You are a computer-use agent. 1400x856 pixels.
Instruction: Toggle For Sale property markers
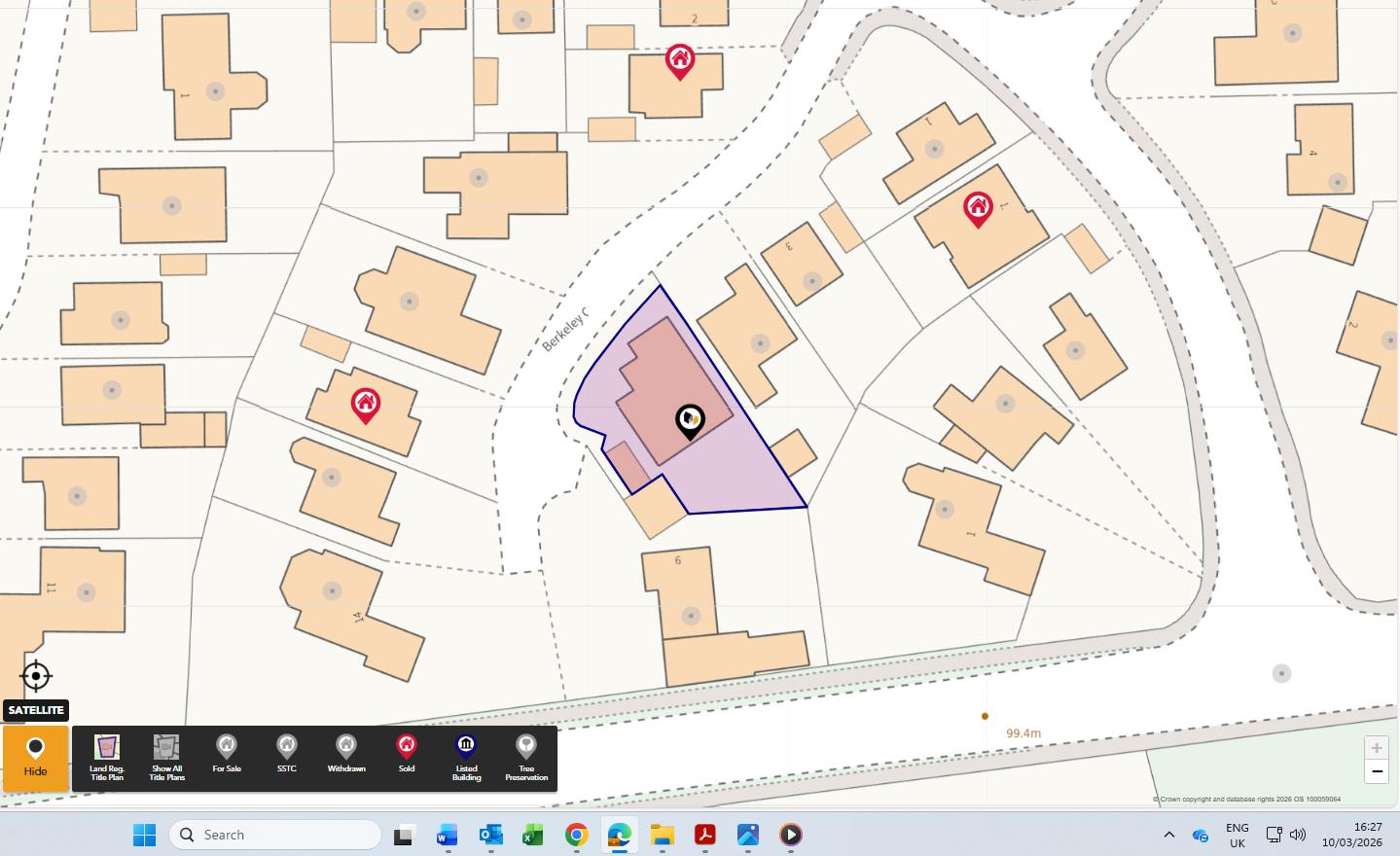pyautogui.click(x=227, y=756)
